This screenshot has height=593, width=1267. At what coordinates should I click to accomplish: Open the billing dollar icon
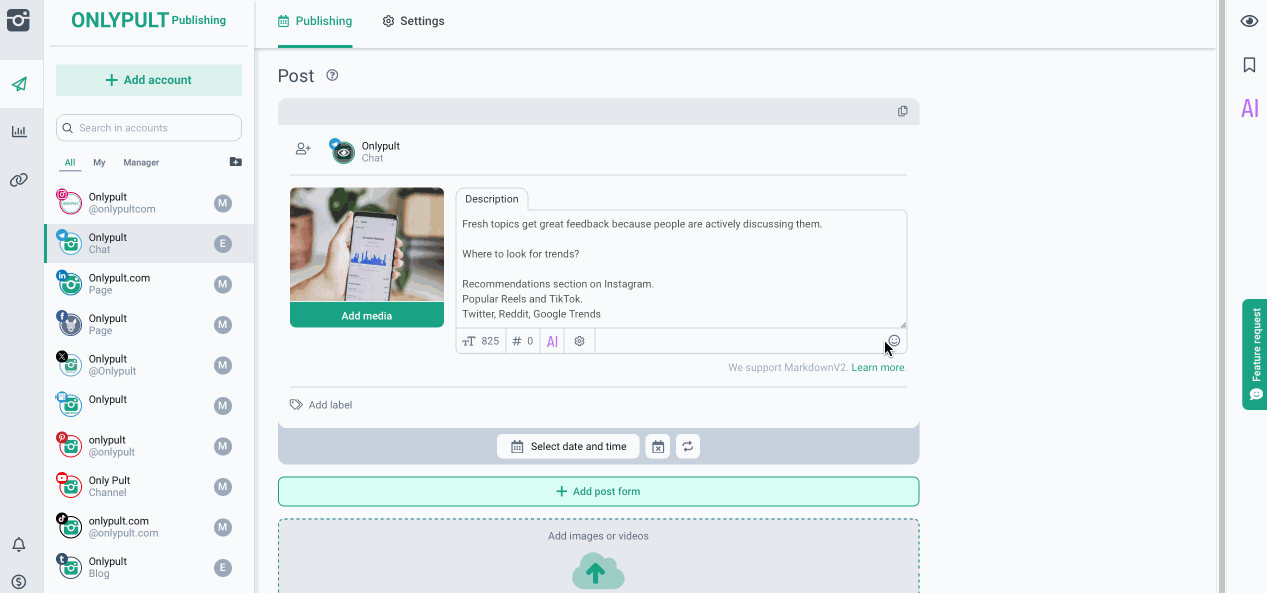coord(19,581)
